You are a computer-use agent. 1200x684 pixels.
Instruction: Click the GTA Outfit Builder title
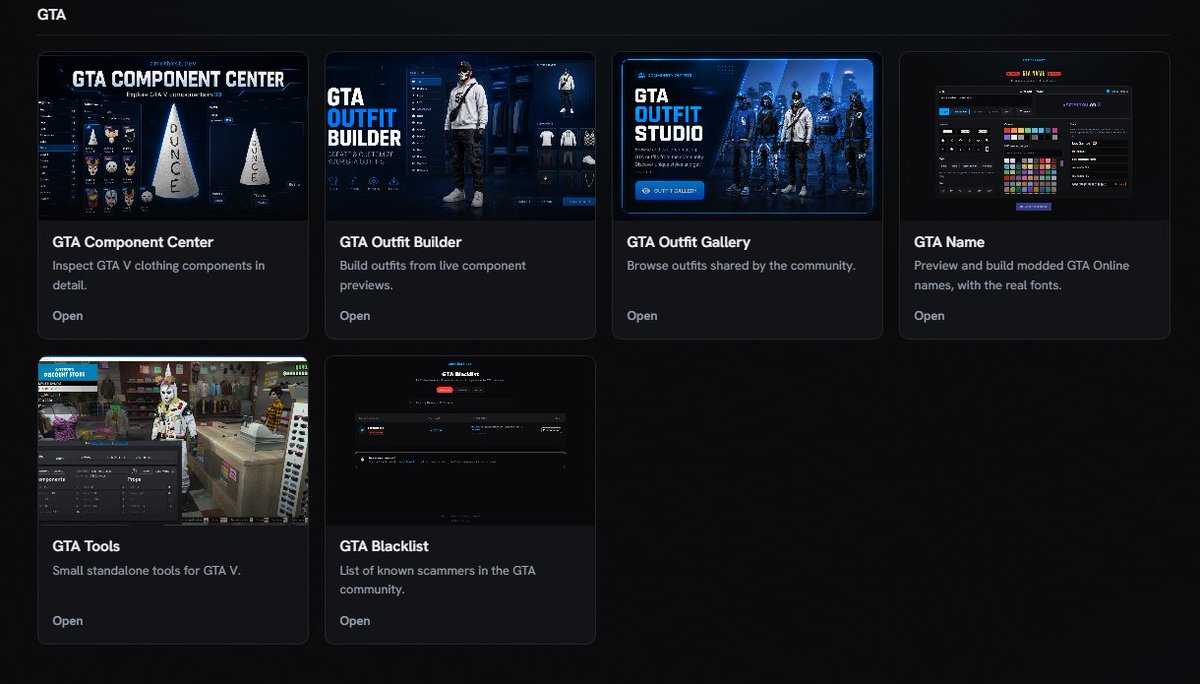tap(401, 242)
